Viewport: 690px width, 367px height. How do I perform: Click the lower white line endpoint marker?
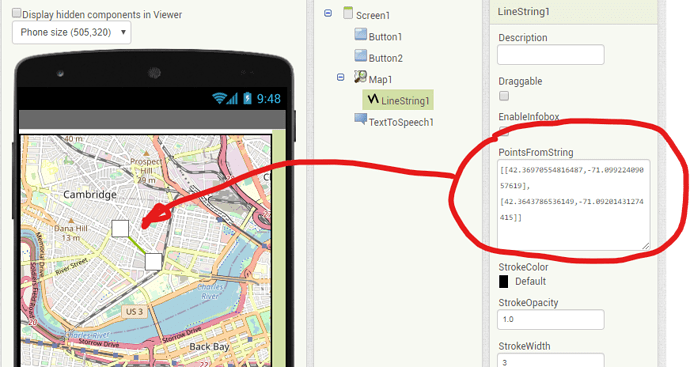(154, 261)
